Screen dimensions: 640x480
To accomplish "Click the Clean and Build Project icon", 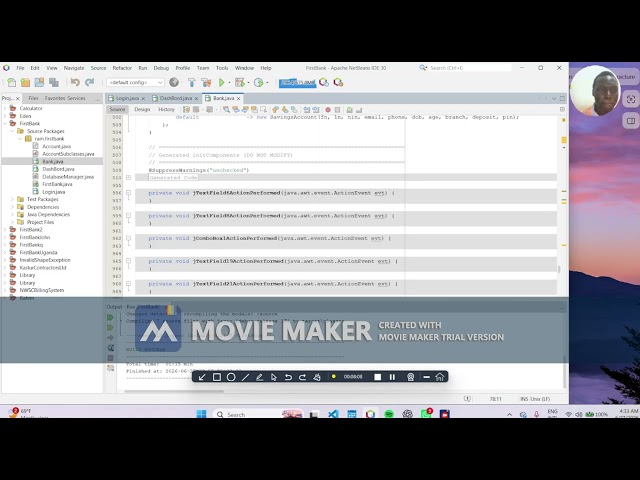I will tap(206, 82).
